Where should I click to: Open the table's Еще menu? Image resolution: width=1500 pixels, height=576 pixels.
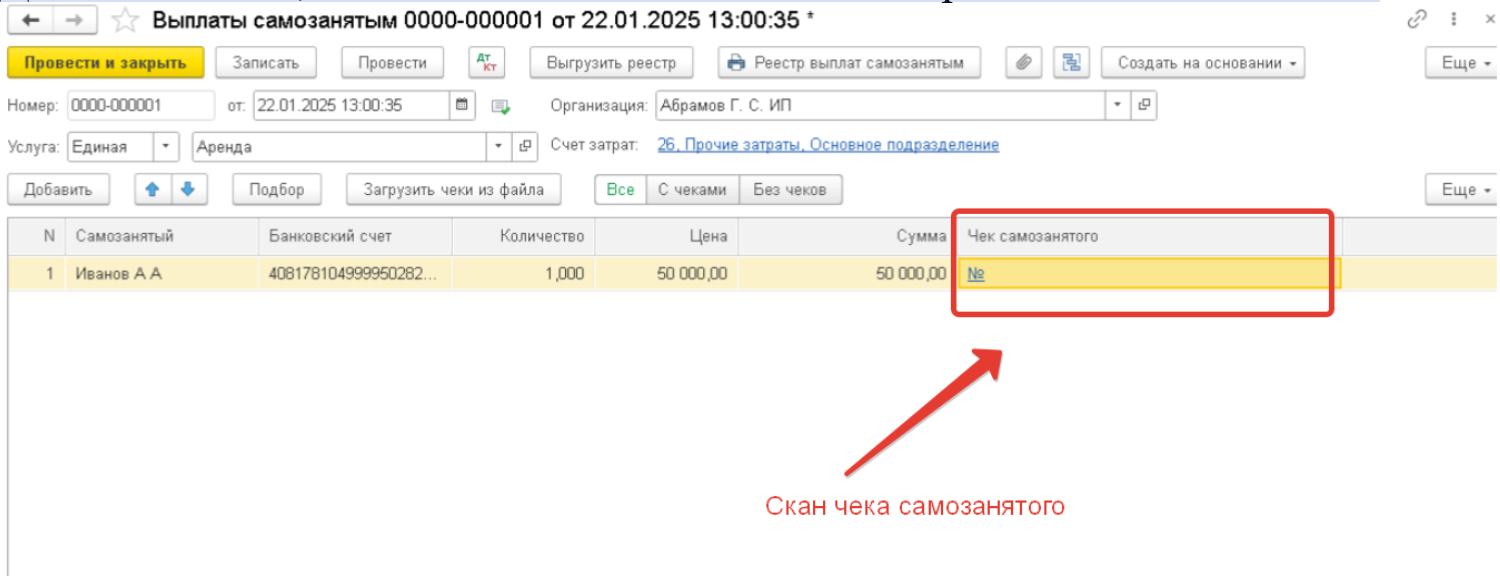coord(1461,189)
